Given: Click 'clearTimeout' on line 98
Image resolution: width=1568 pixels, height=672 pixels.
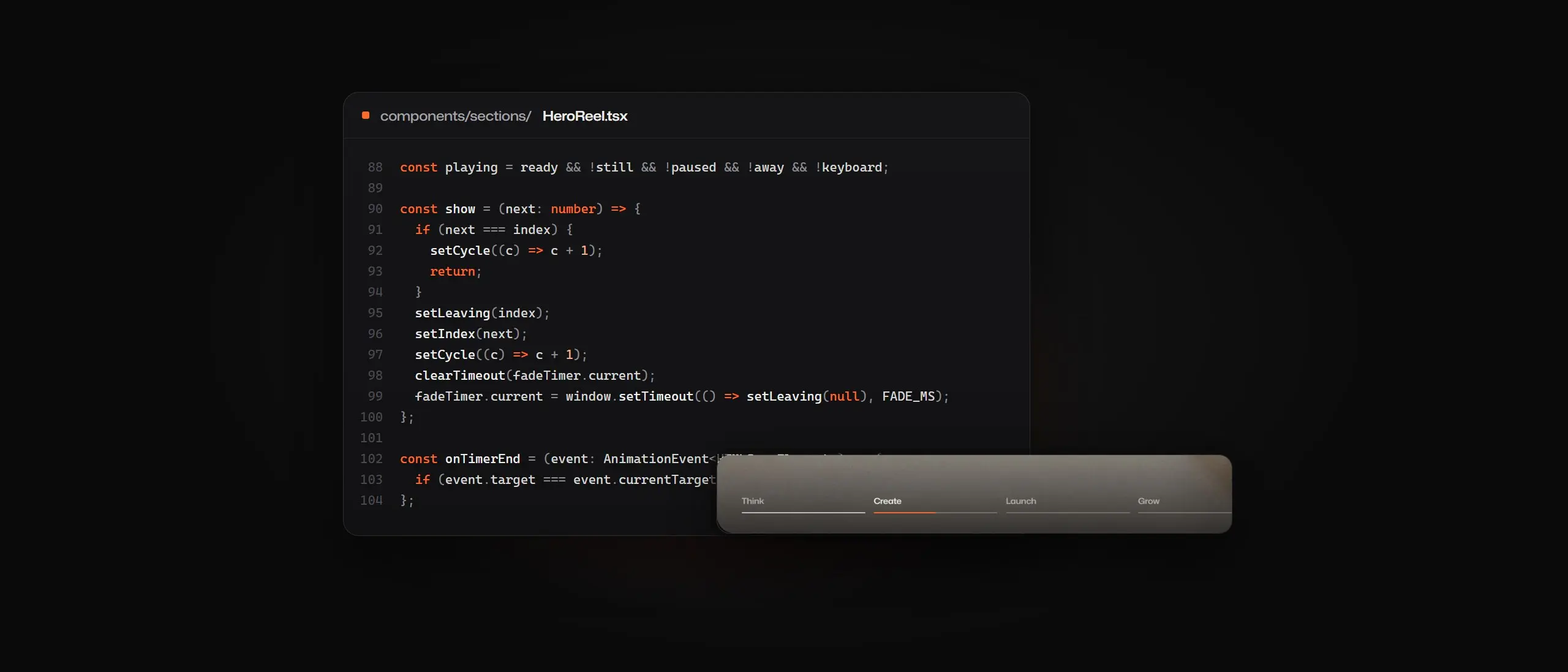Looking at the screenshot, I should click(460, 376).
